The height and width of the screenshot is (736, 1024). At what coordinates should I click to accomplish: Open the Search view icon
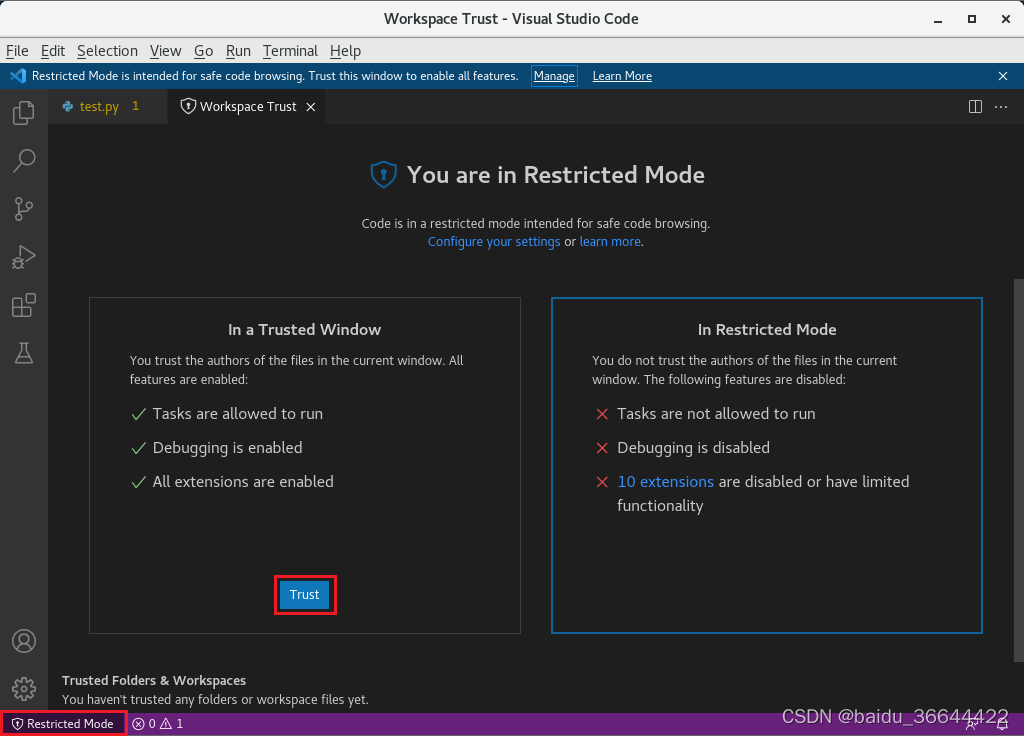[24, 161]
